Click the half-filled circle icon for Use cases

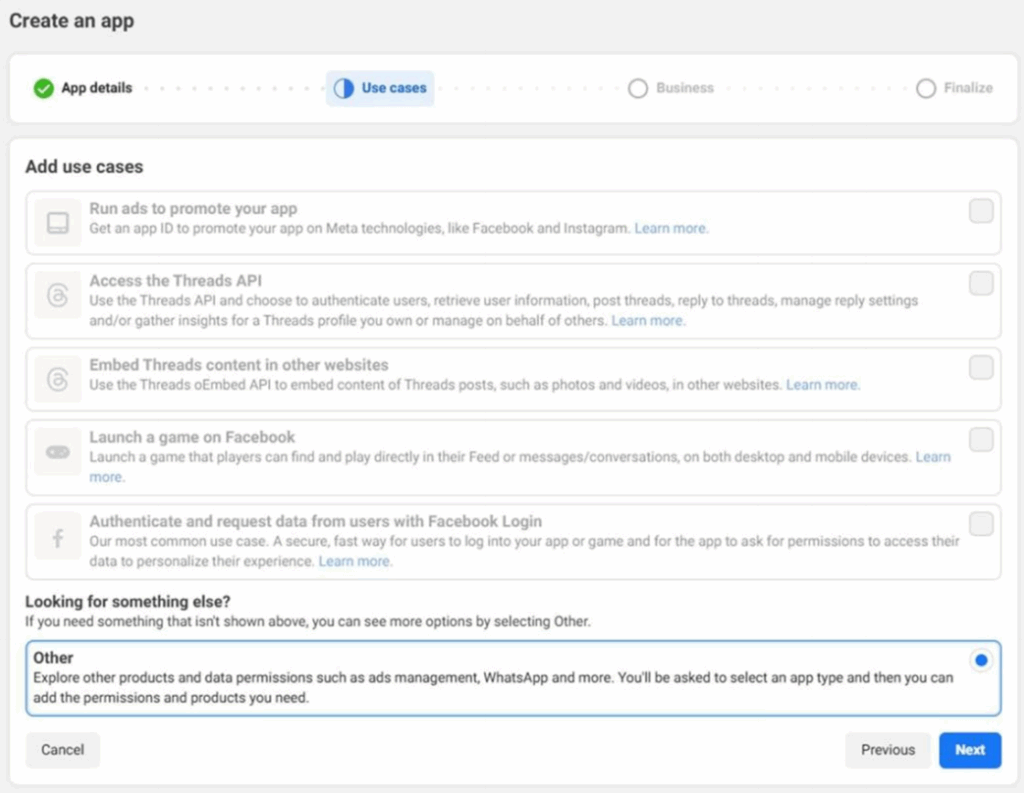pyautogui.click(x=343, y=88)
